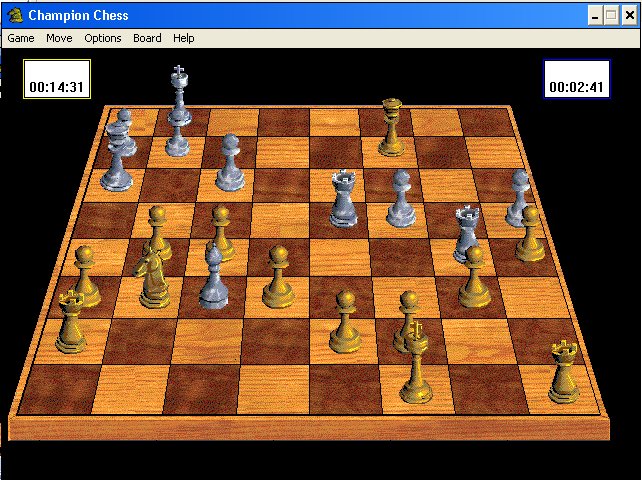Screen dimensions: 642x480
Task: Select the silver pawn right of the center rook
Action: point(401,198)
